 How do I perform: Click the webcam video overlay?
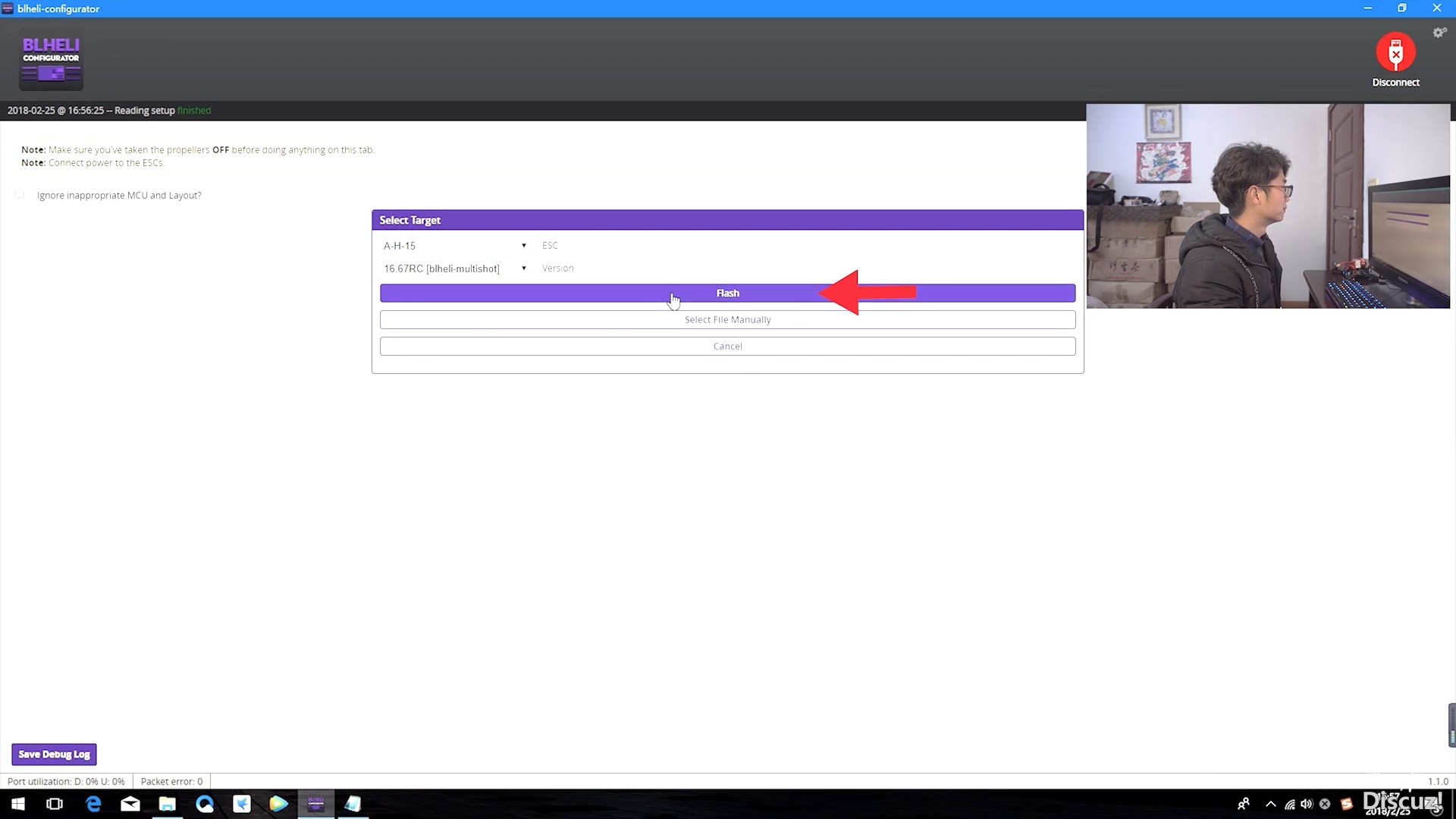tap(1268, 206)
